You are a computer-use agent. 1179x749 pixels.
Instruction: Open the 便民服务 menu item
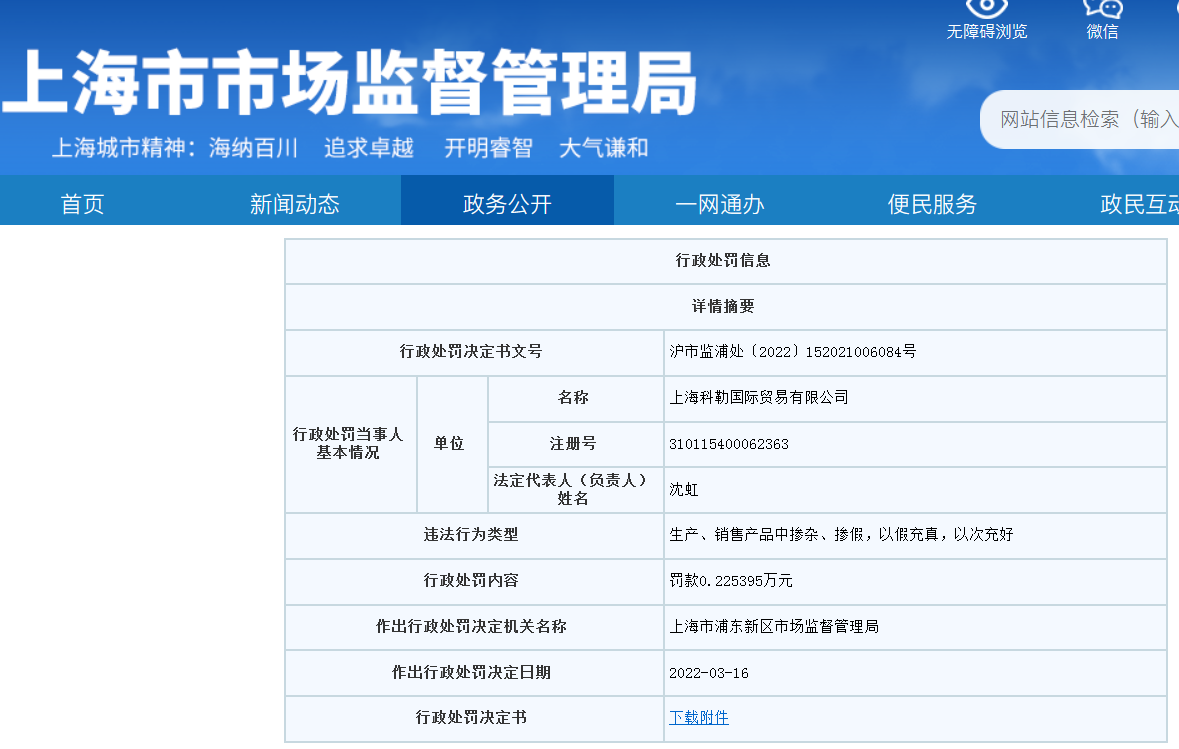tap(932, 204)
